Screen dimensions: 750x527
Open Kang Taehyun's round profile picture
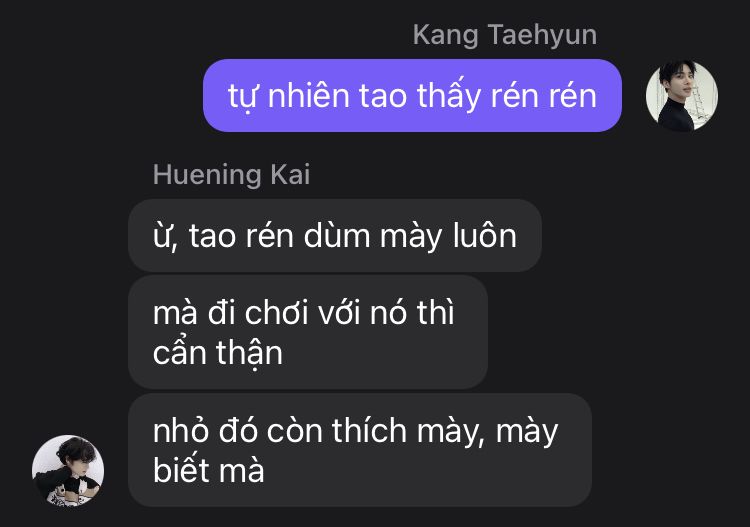coord(682,96)
